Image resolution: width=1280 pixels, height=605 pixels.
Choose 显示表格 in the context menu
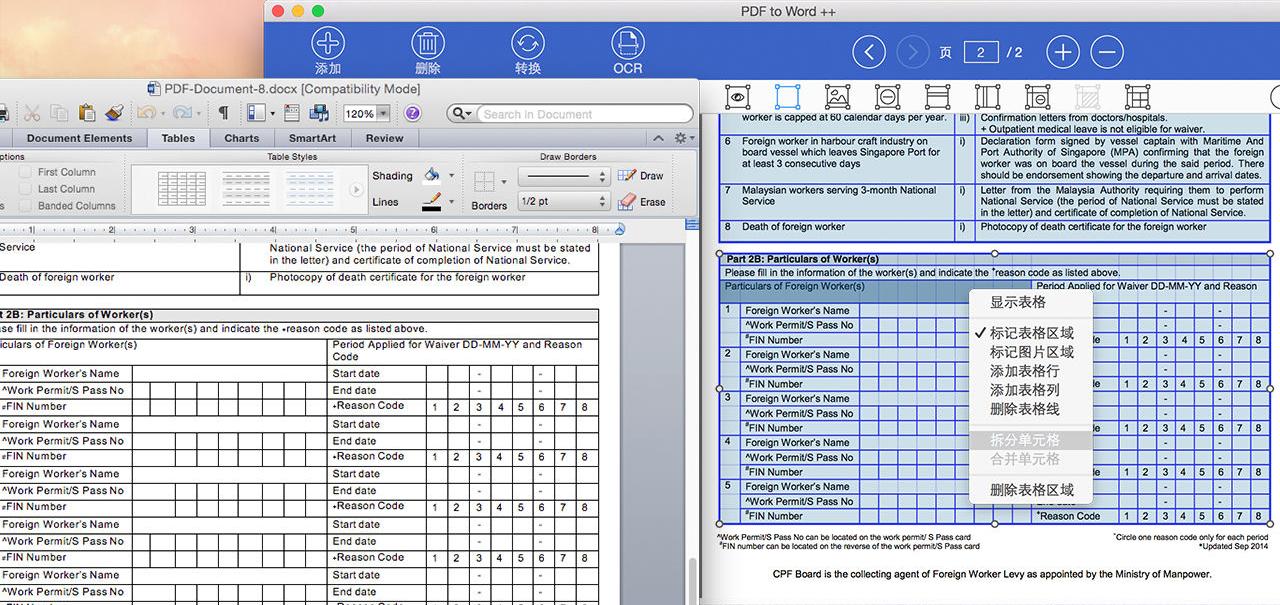click(1031, 302)
